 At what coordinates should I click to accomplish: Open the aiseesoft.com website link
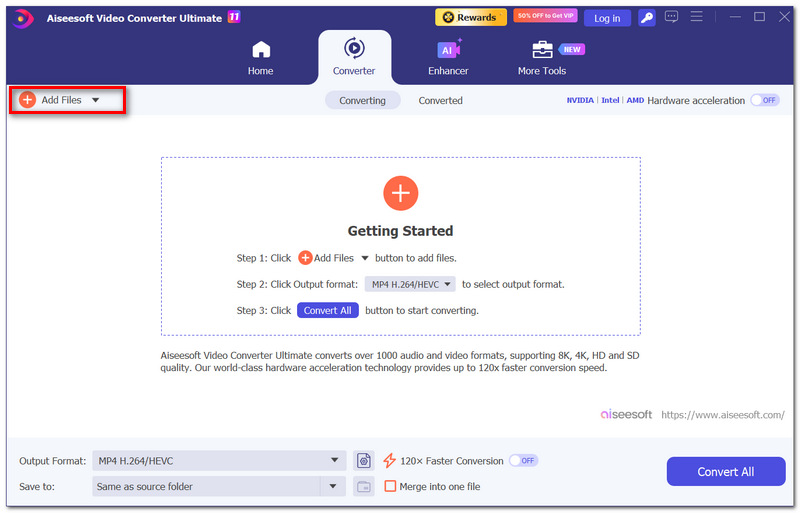722,415
